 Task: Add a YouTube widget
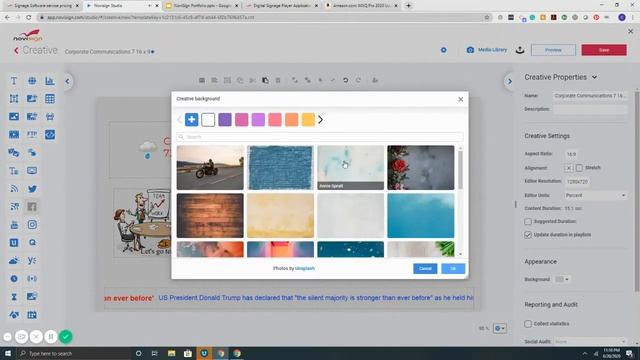click(x=14, y=224)
